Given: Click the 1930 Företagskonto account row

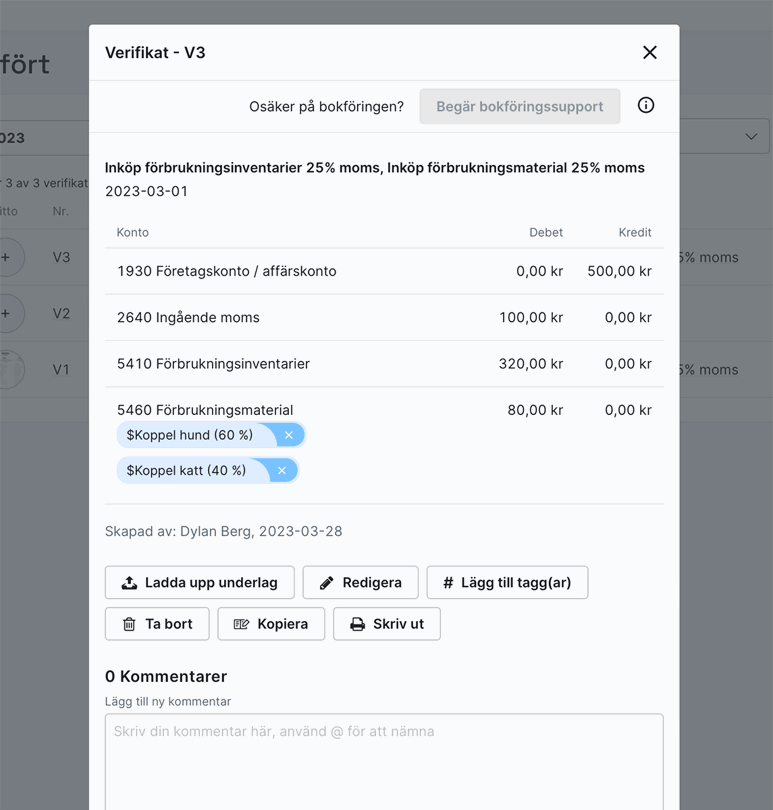Looking at the screenshot, I should [x=226, y=271].
